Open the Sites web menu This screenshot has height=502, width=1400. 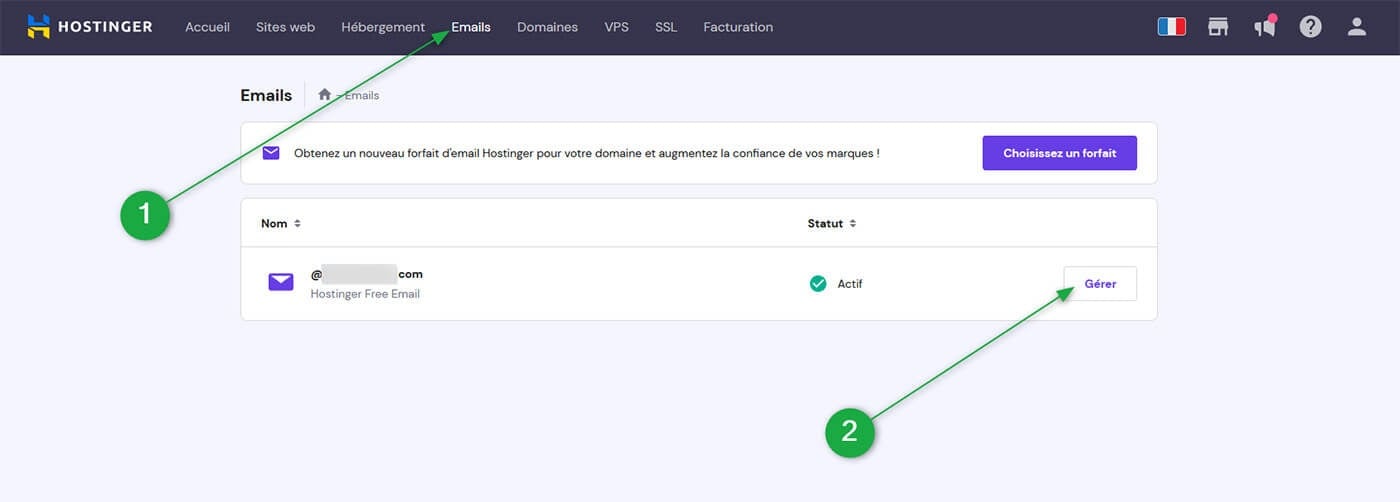[x=285, y=27]
